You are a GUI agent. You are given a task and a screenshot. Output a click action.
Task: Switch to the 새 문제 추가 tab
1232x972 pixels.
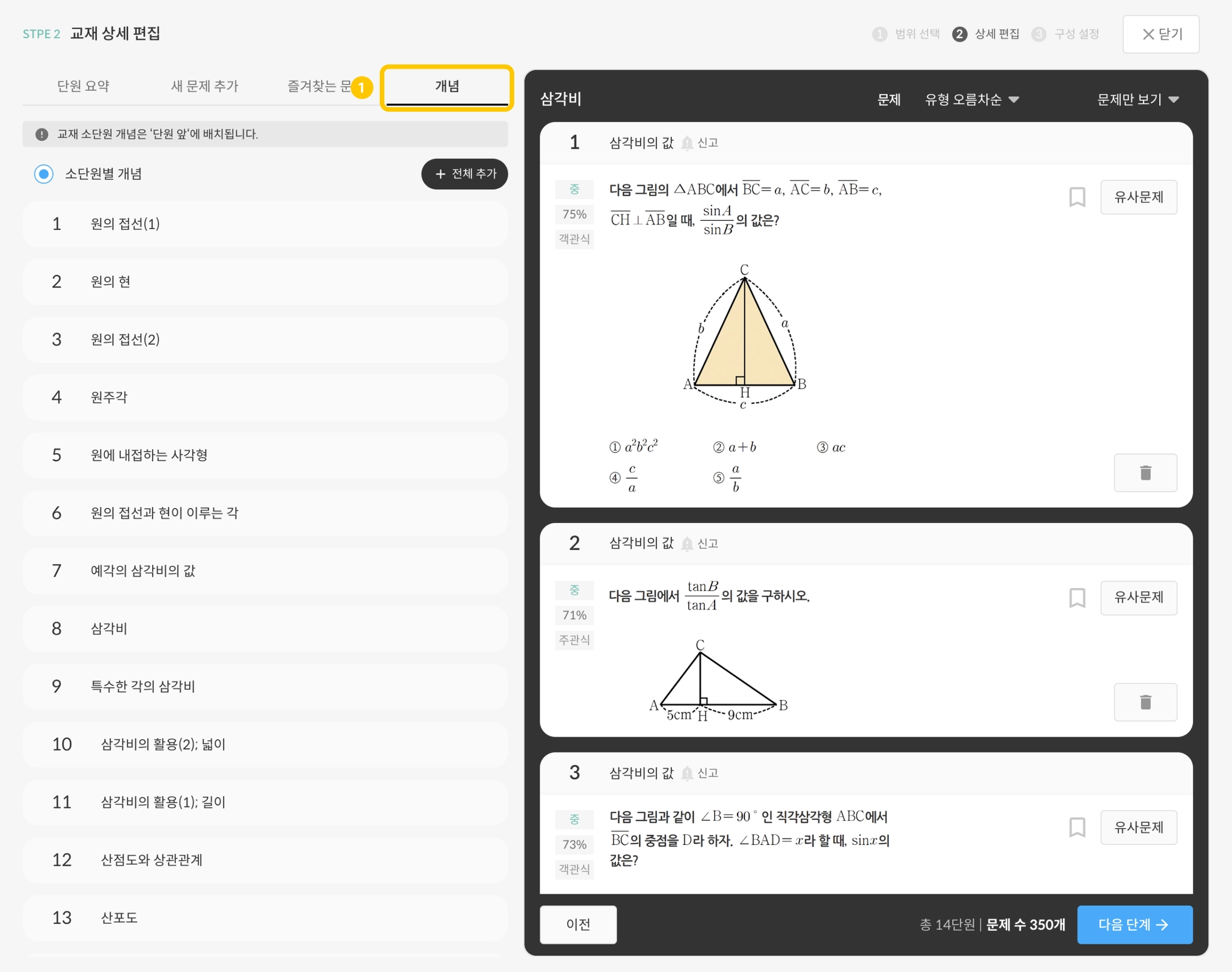click(205, 86)
